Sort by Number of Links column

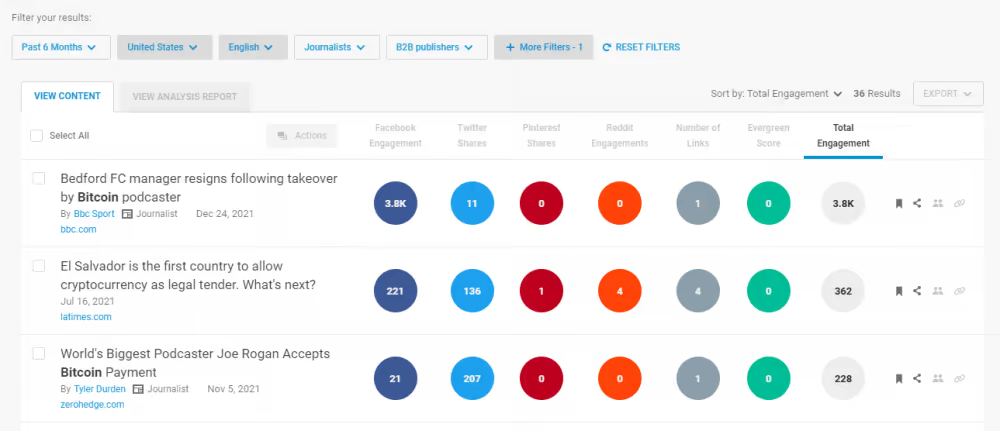click(x=698, y=136)
